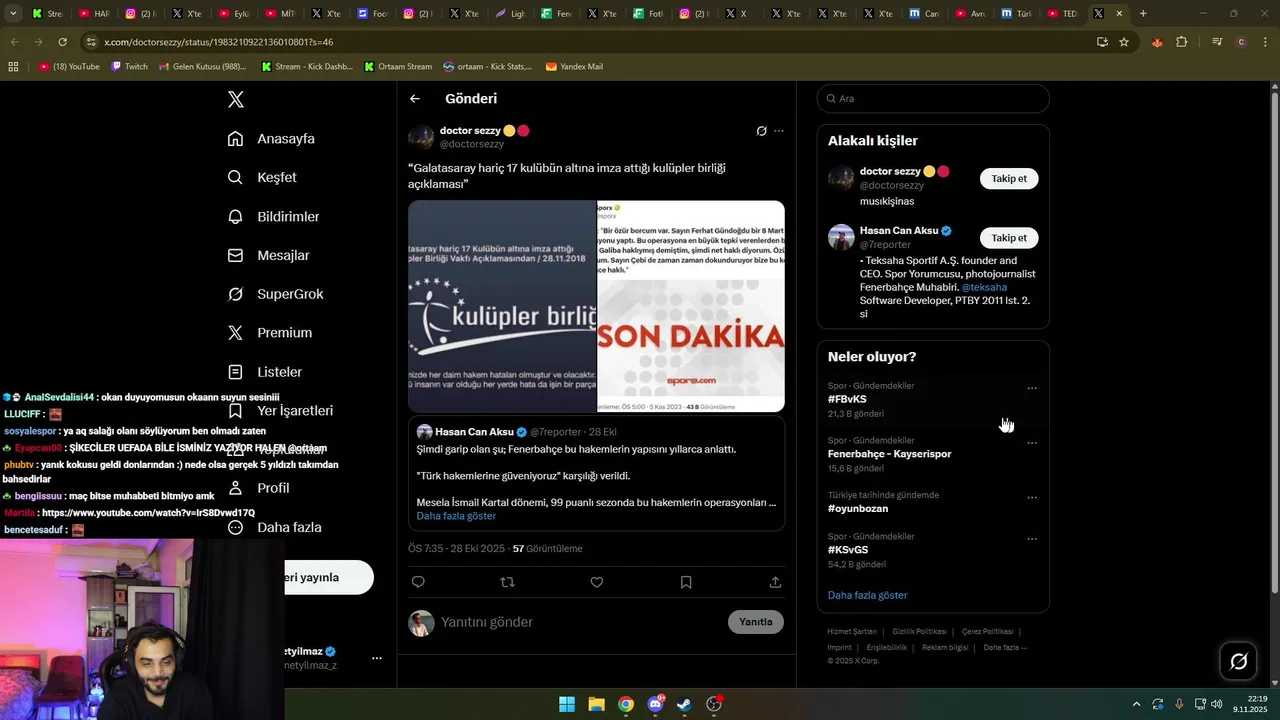The height and width of the screenshot is (720, 1280).
Task: Click the Keşfet magnifier icon
Action: pos(236,177)
